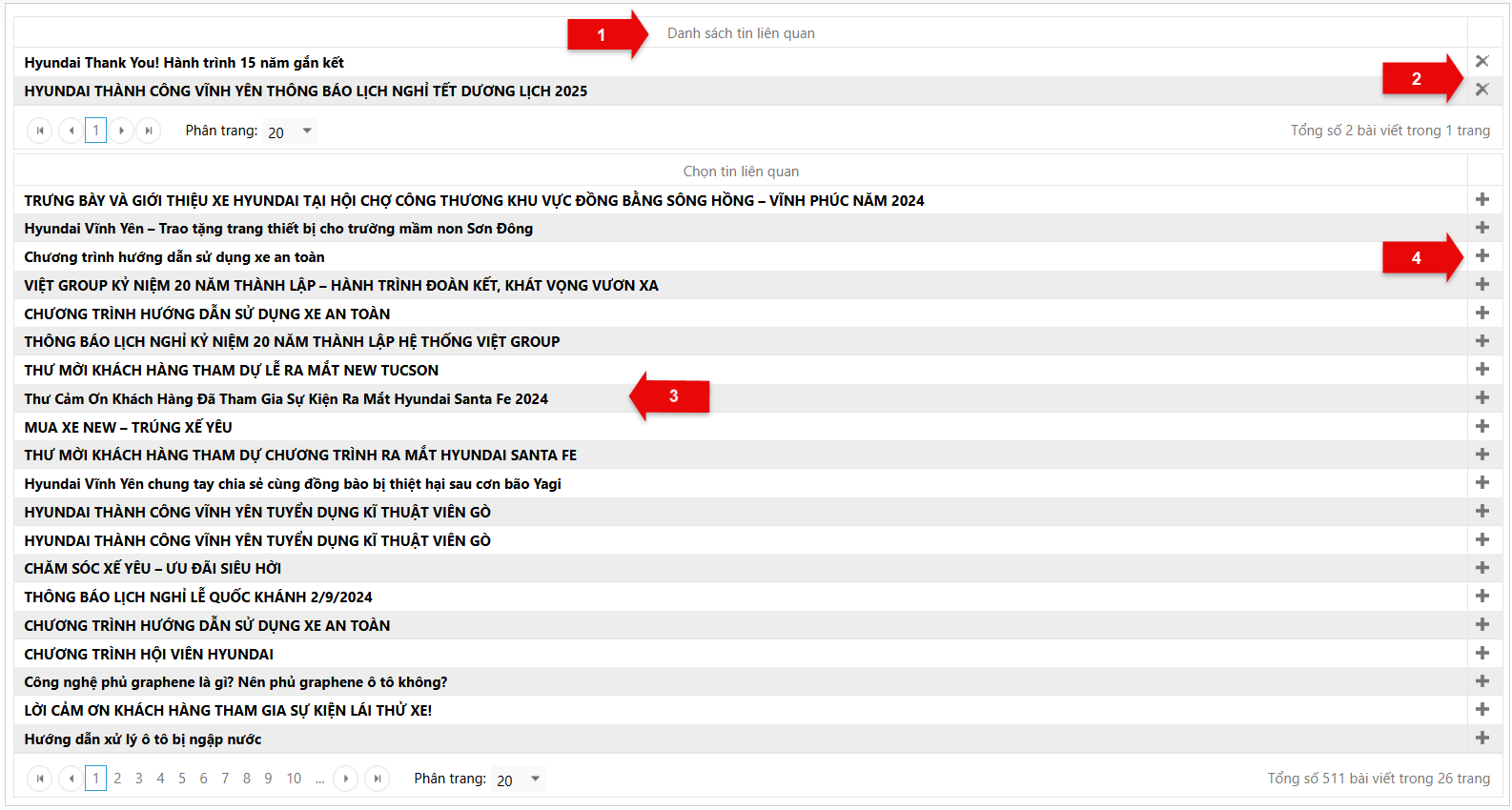This screenshot has width=1512, height=810.
Task: Remove the 'LỊCH NGHỈ TẾT DƯƠNG LỊCH 2025' related item
Action: (x=1481, y=90)
